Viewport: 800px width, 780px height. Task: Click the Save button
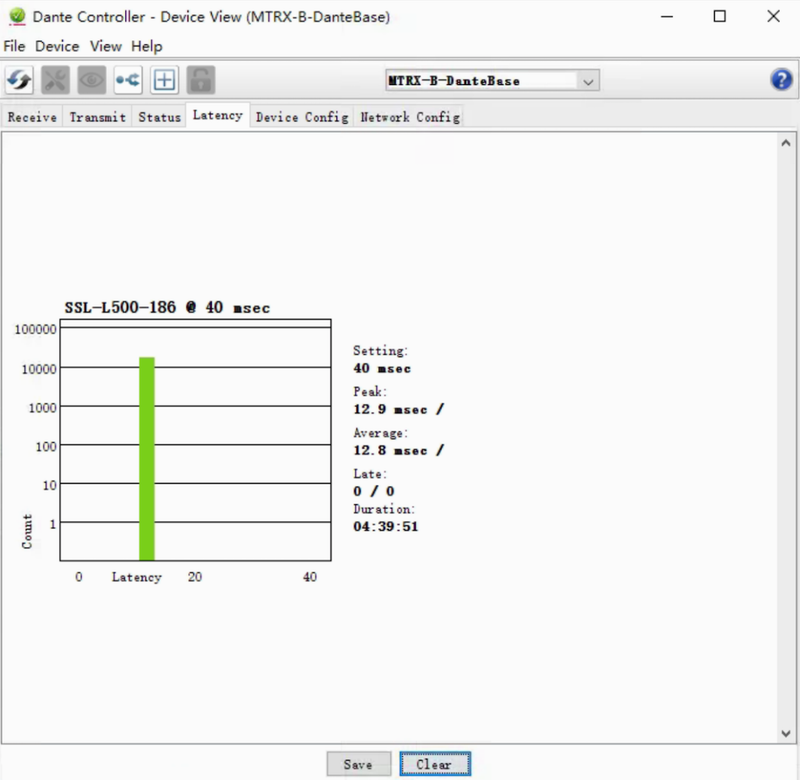coord(359,764)
